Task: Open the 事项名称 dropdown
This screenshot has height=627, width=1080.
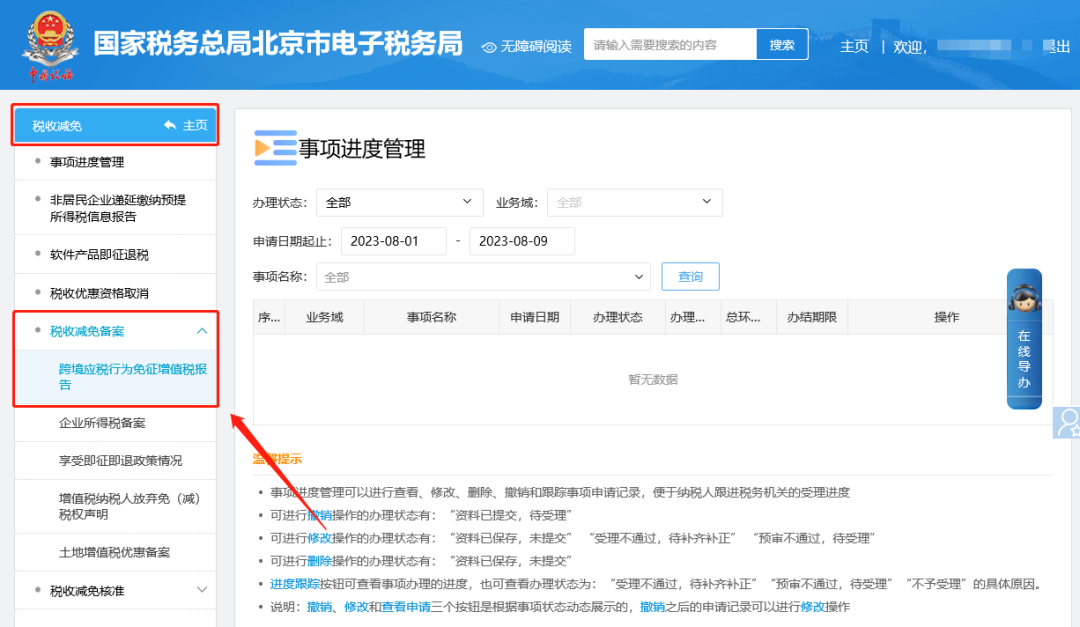Action: coord(483,277)
